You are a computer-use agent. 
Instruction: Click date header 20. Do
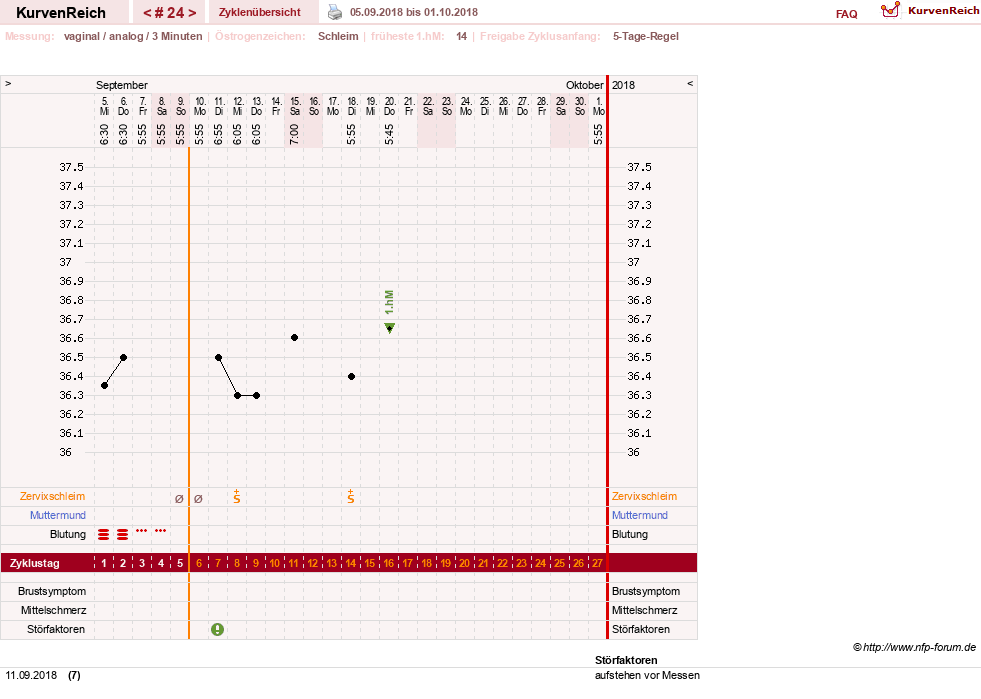click(x=389, y=106)
